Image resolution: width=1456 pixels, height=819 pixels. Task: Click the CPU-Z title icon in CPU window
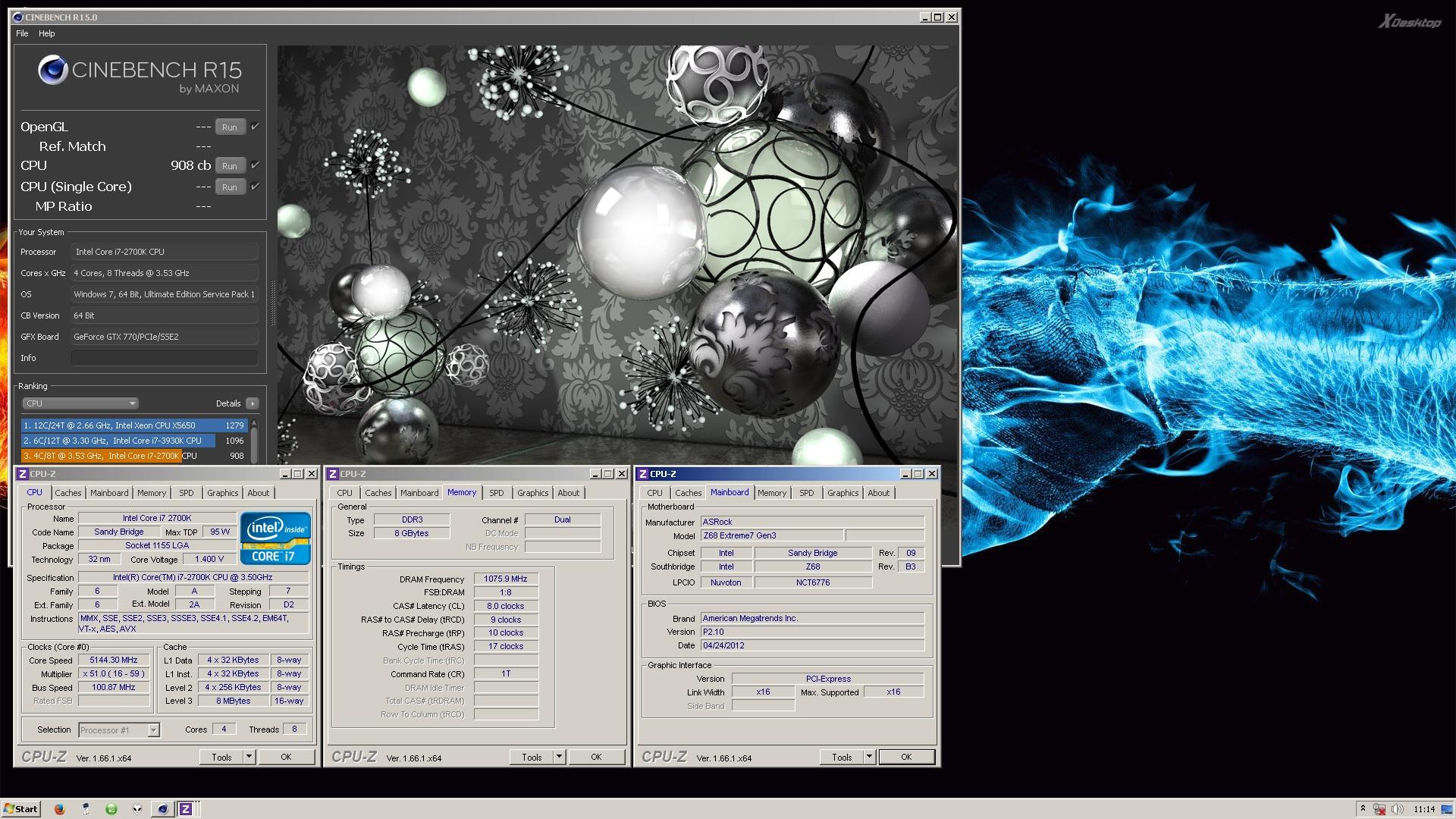click(23, 474)
